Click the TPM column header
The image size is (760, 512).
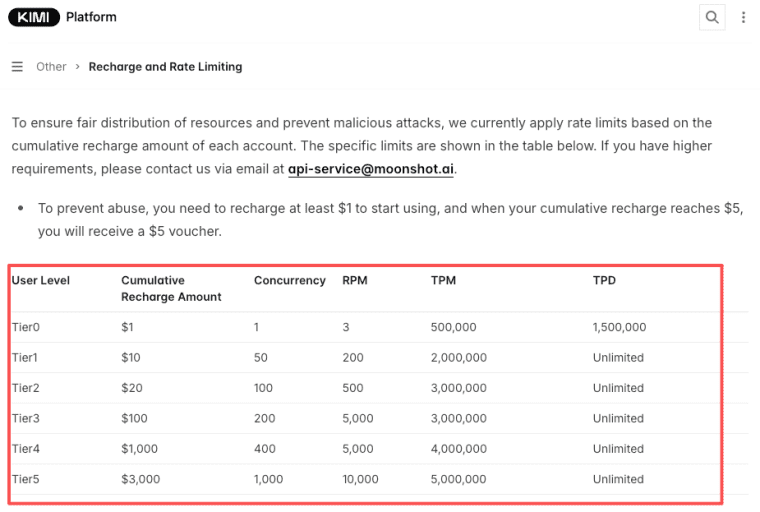443,280
